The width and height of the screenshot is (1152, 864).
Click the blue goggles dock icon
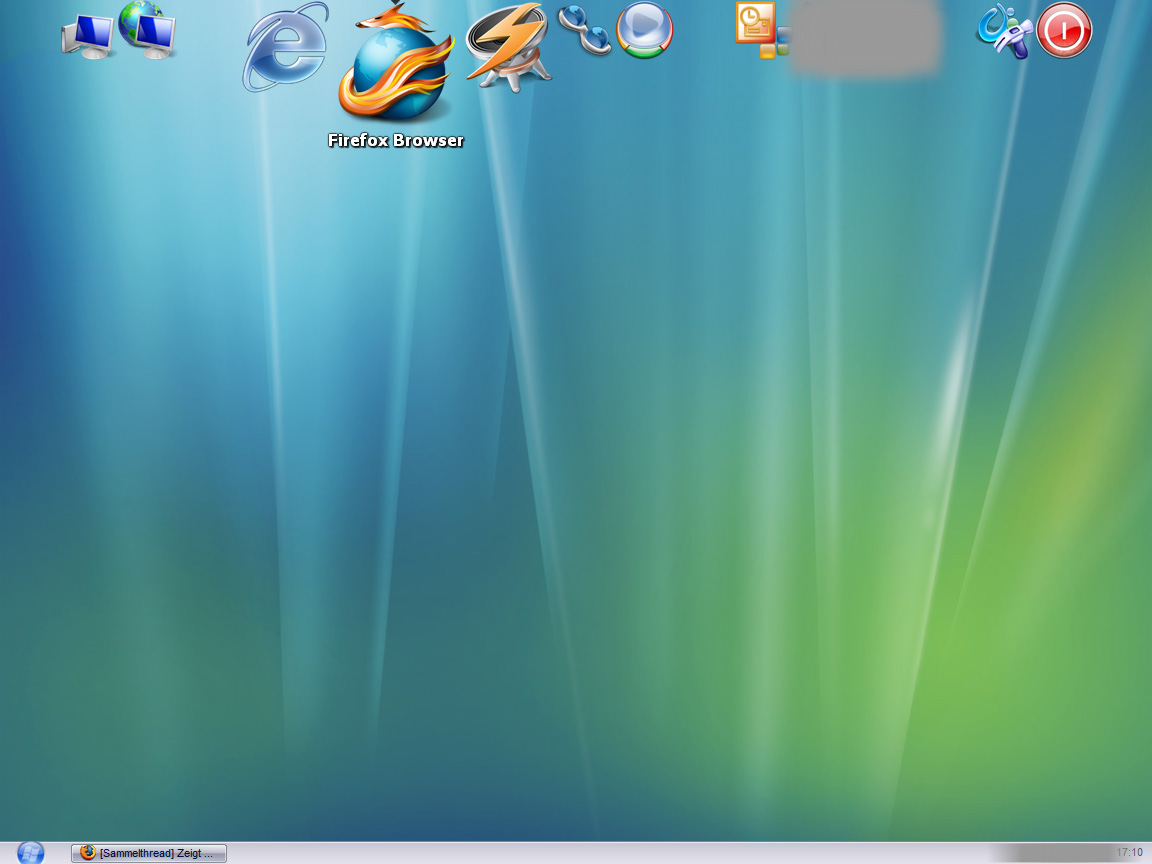point(585,30)
